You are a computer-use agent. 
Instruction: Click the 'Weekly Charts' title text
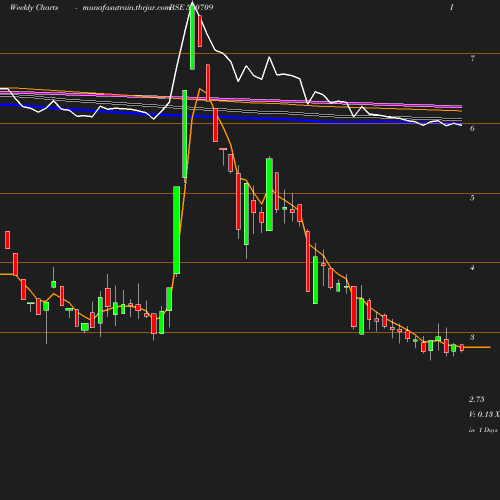tap(34, 8)
